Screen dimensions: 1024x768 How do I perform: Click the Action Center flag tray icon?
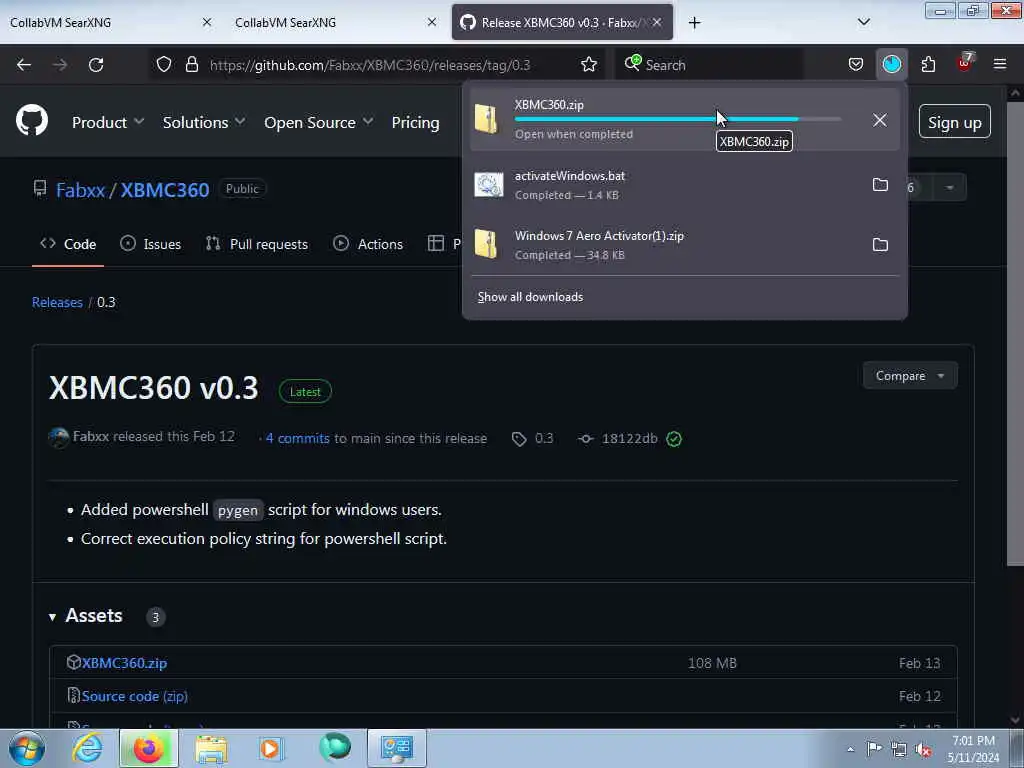874,748
